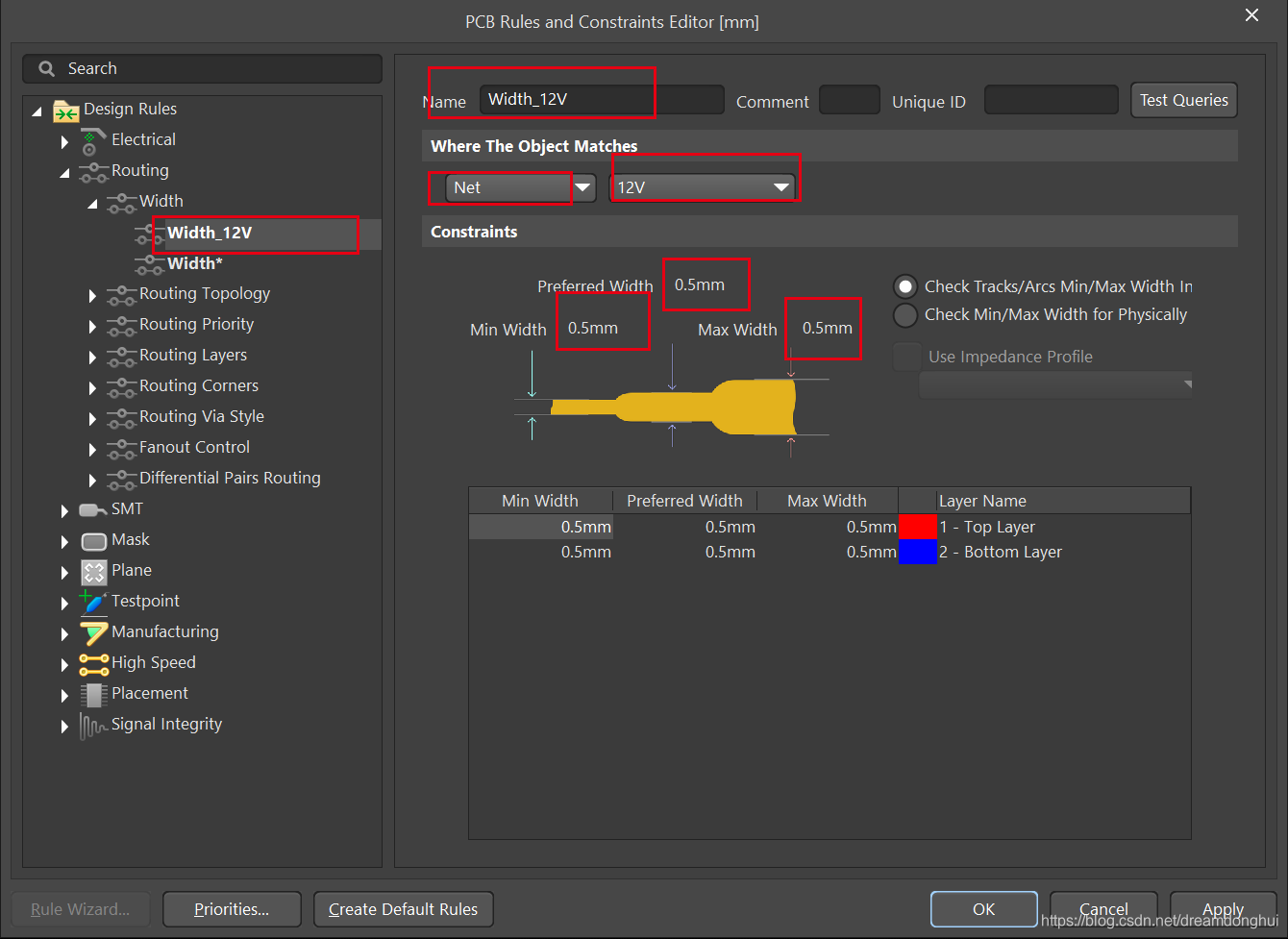Click the Plane category icon
Viewport: 1288px width, 939px height.
(x=93, y=572)
